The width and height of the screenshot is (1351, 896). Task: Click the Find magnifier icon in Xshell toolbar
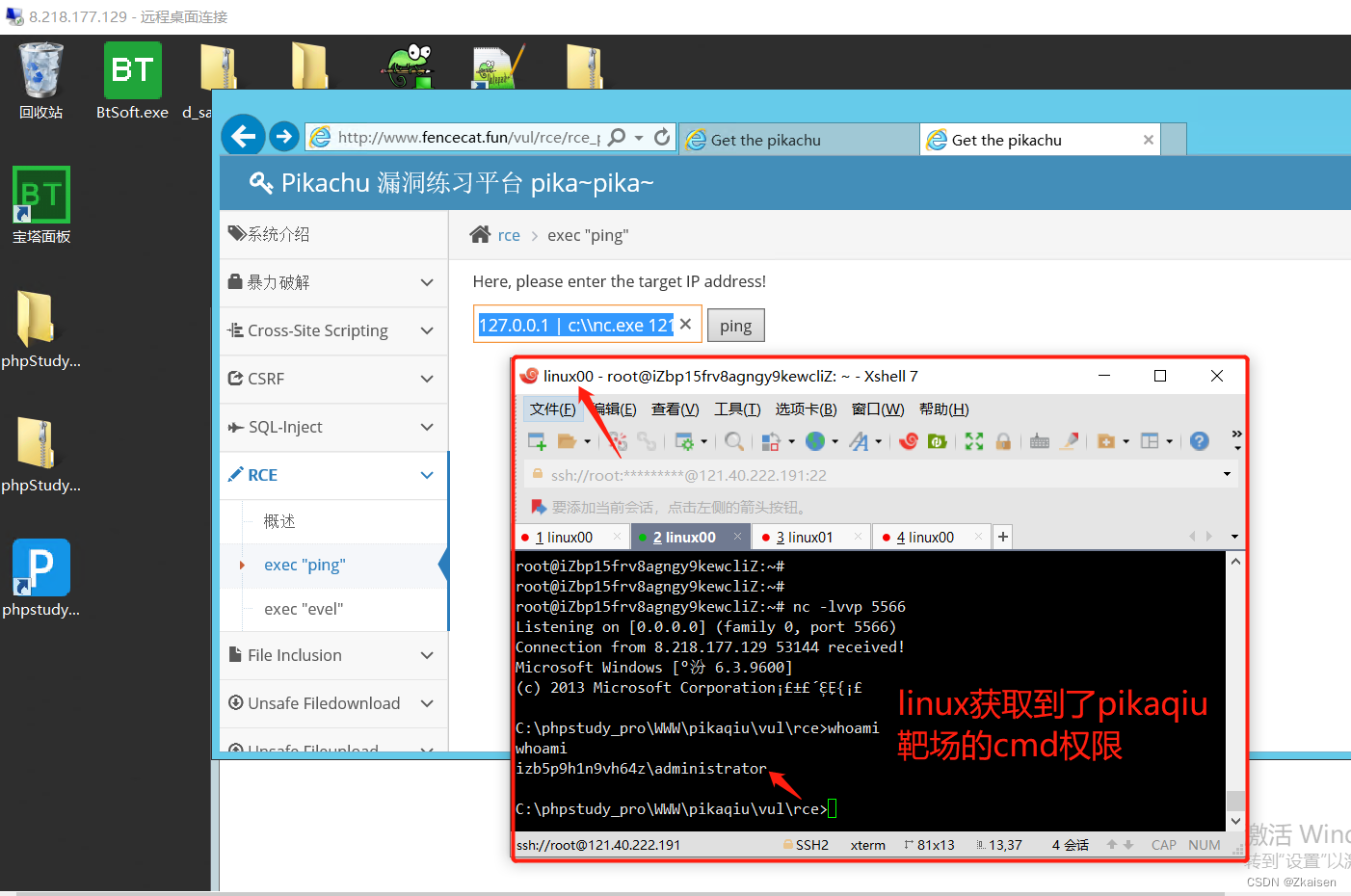coord(734,441)
